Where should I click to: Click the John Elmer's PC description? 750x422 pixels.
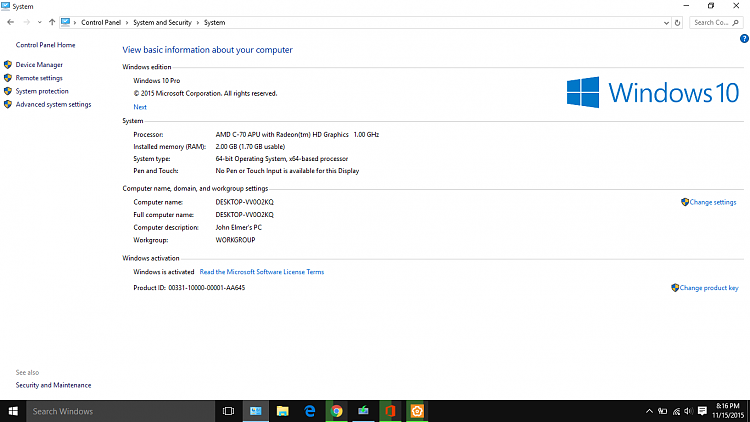point(238,228)
